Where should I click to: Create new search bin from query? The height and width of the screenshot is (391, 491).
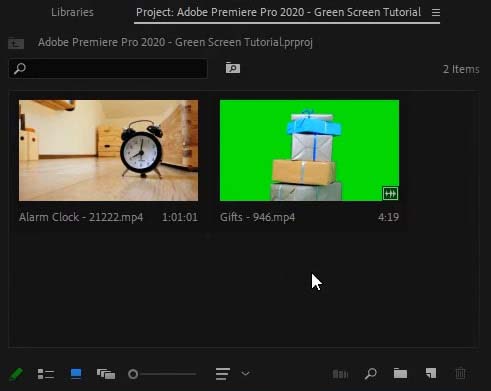tap(233, 68)
